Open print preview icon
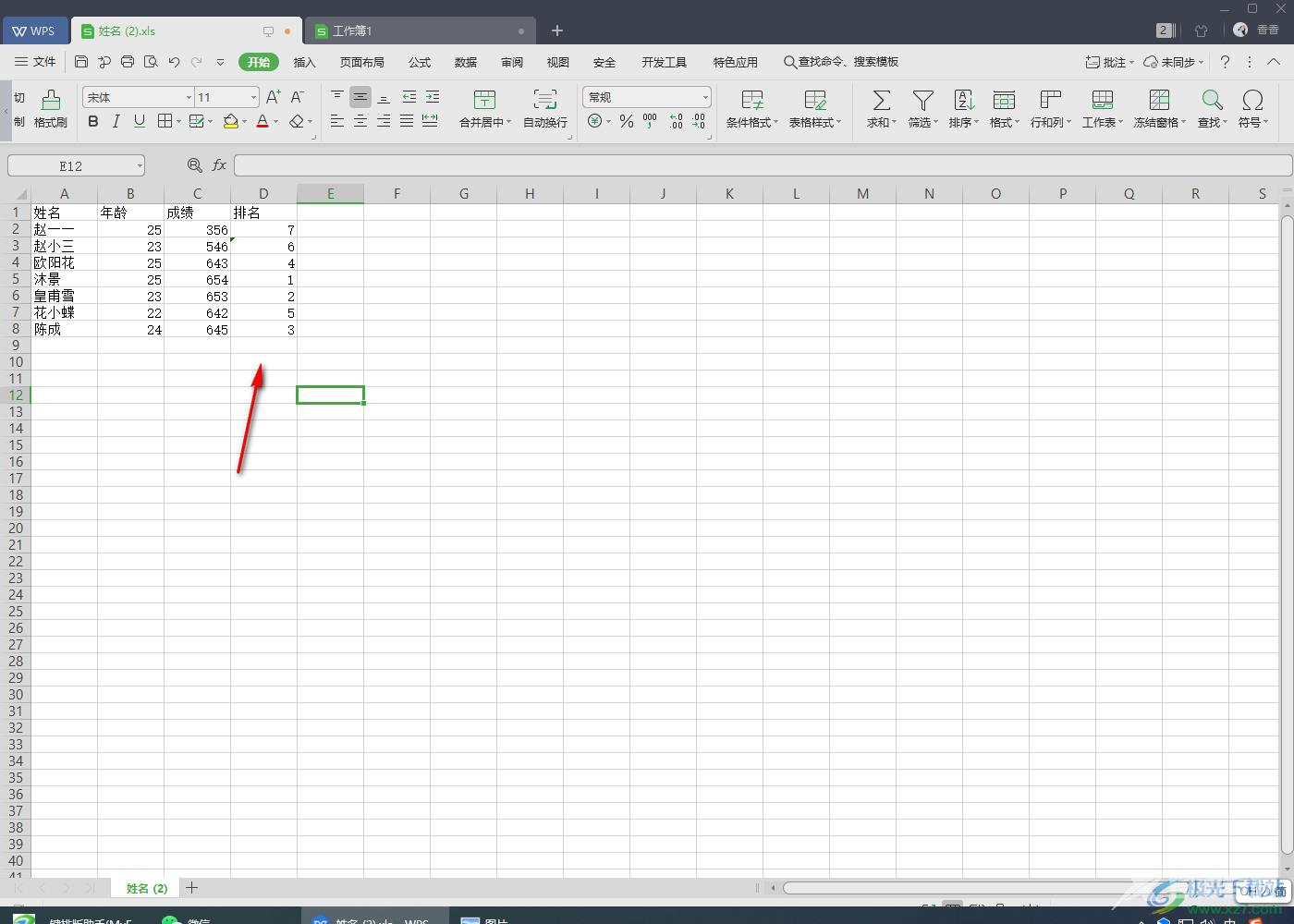 point(151,62)
